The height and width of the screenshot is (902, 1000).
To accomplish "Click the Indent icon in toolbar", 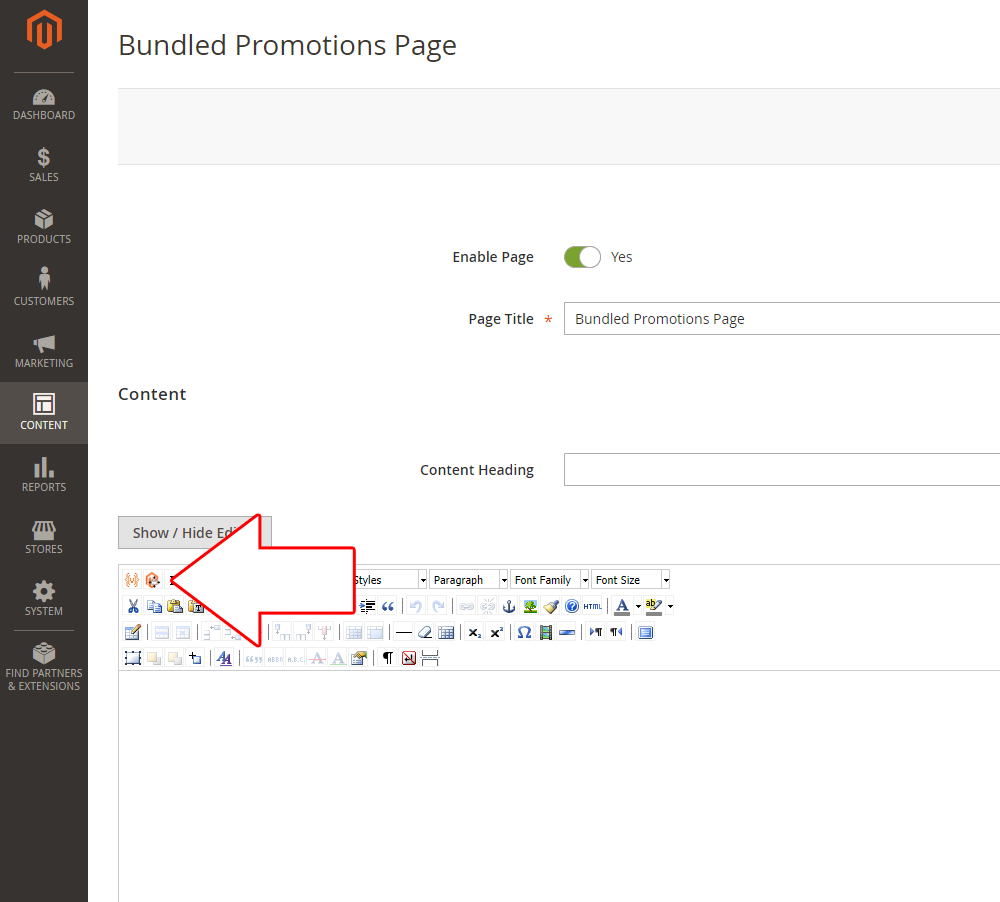I will point(367,606).
